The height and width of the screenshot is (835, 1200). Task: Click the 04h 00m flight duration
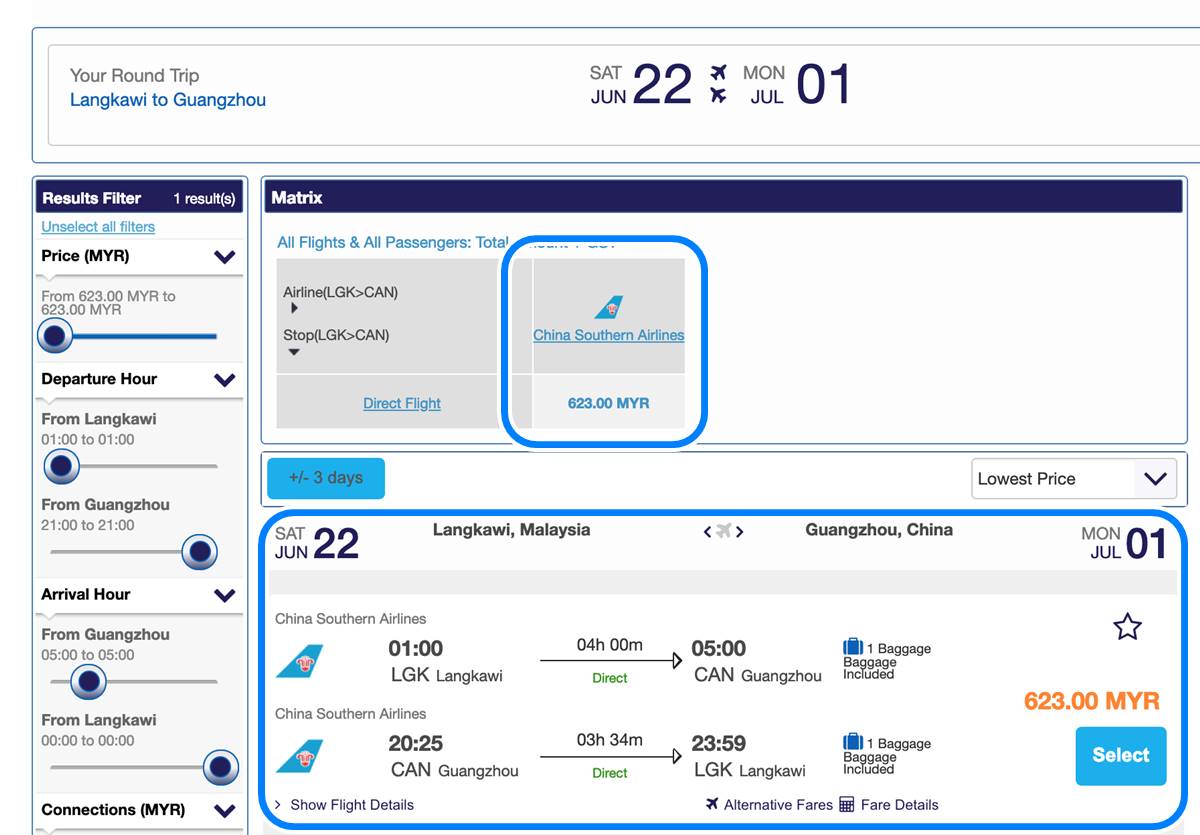pyautogui.click(x=610, y=644)
